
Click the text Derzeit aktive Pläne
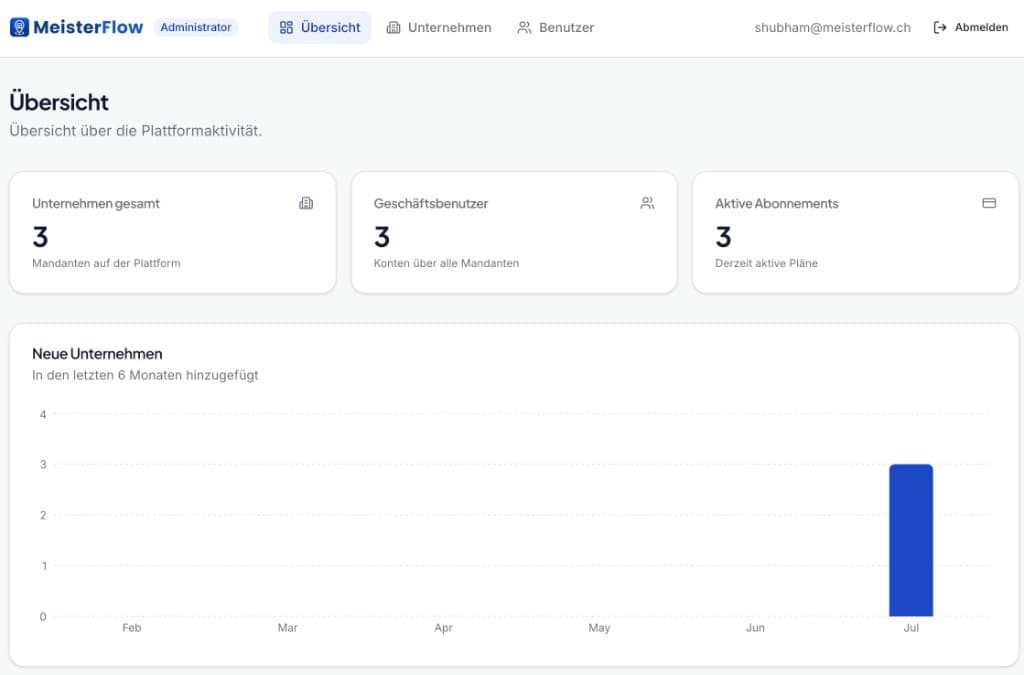[767, 263]
